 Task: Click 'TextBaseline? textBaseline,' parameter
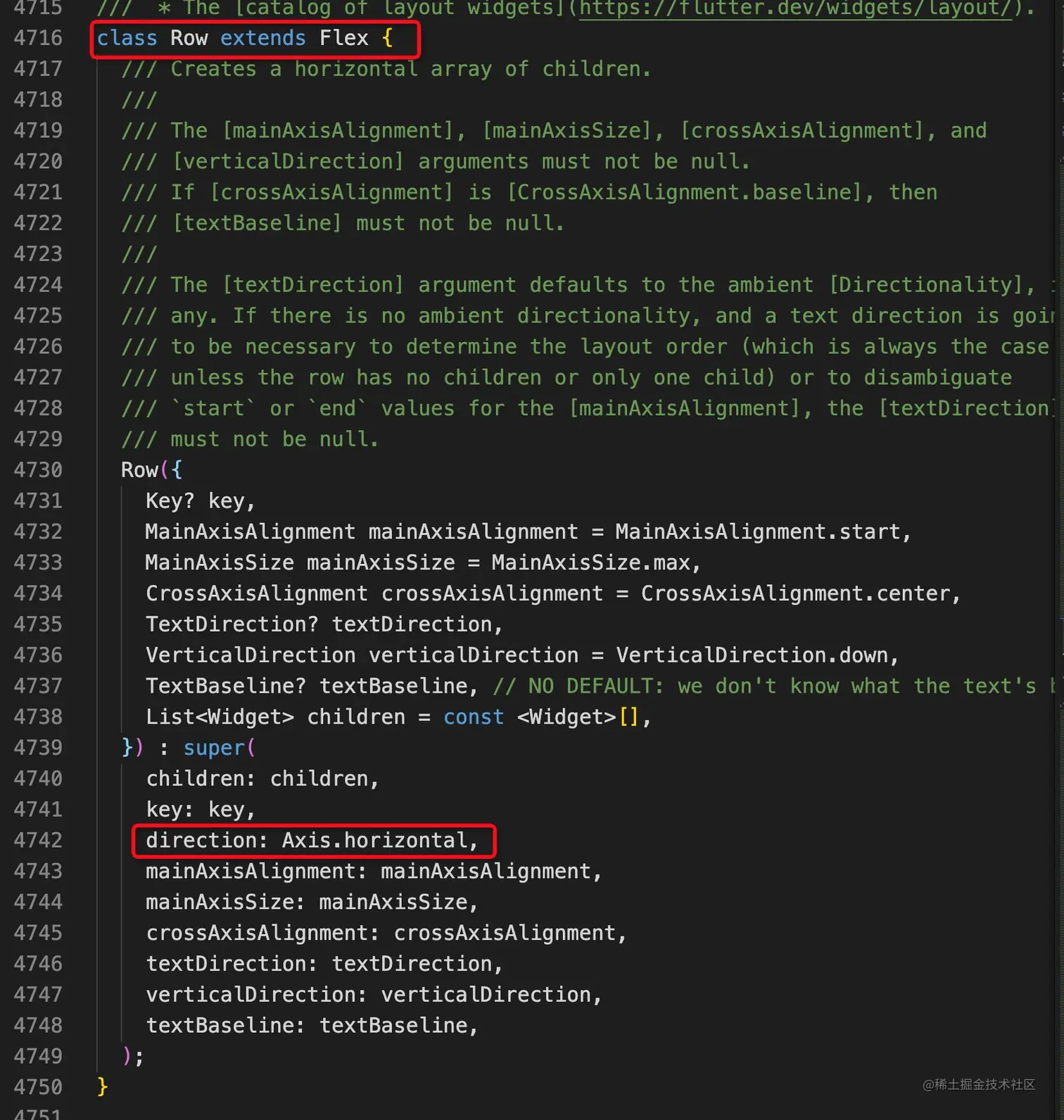point(311,686)
